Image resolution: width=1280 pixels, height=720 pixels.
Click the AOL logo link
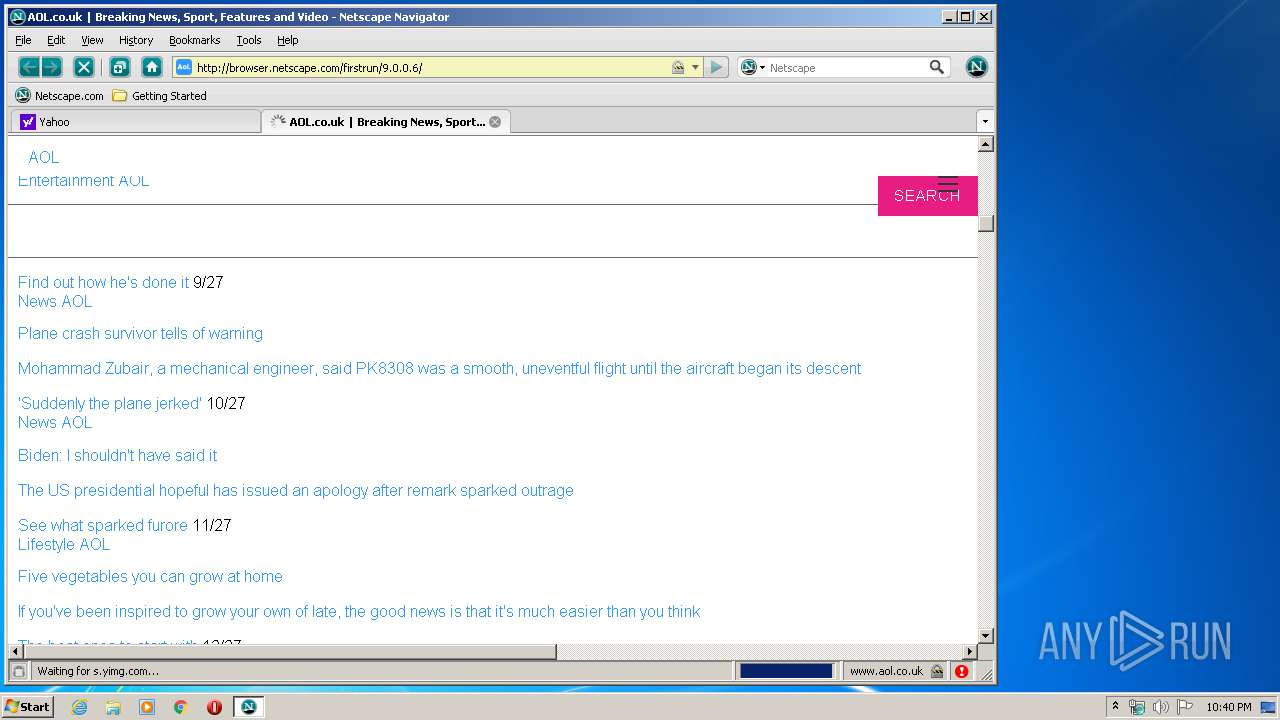44,157
